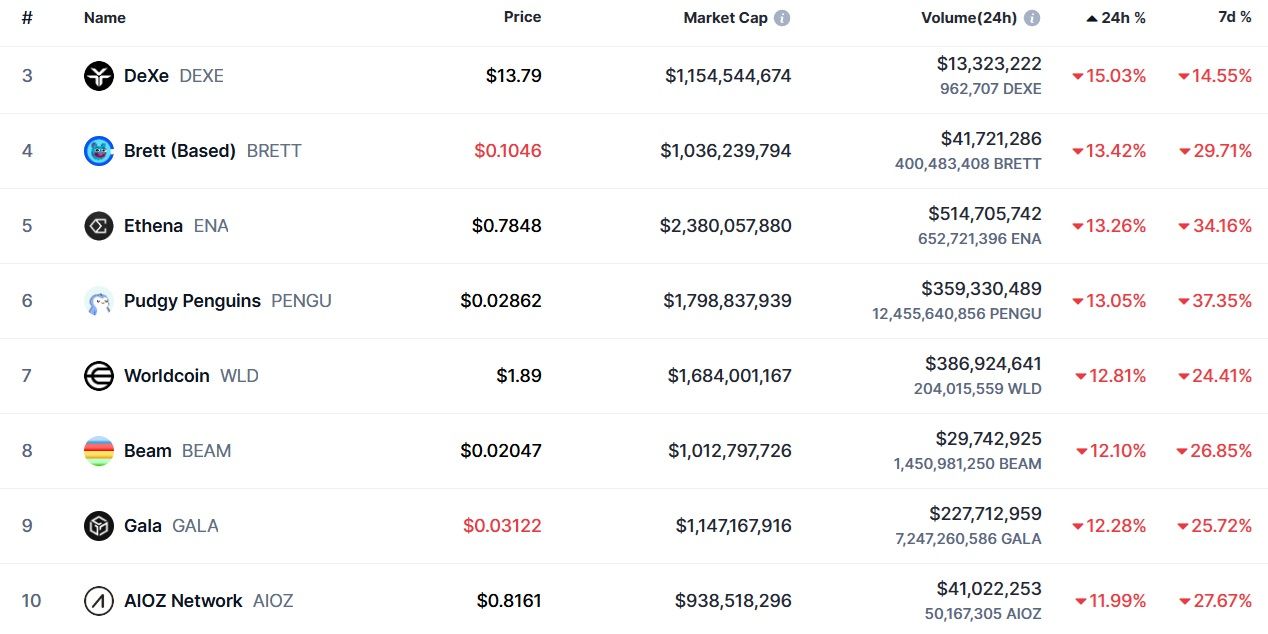This screenshot has width=1268, height=634.
Task: Click Ethena's $514,705,742 volume value
Action: point(984,214)
